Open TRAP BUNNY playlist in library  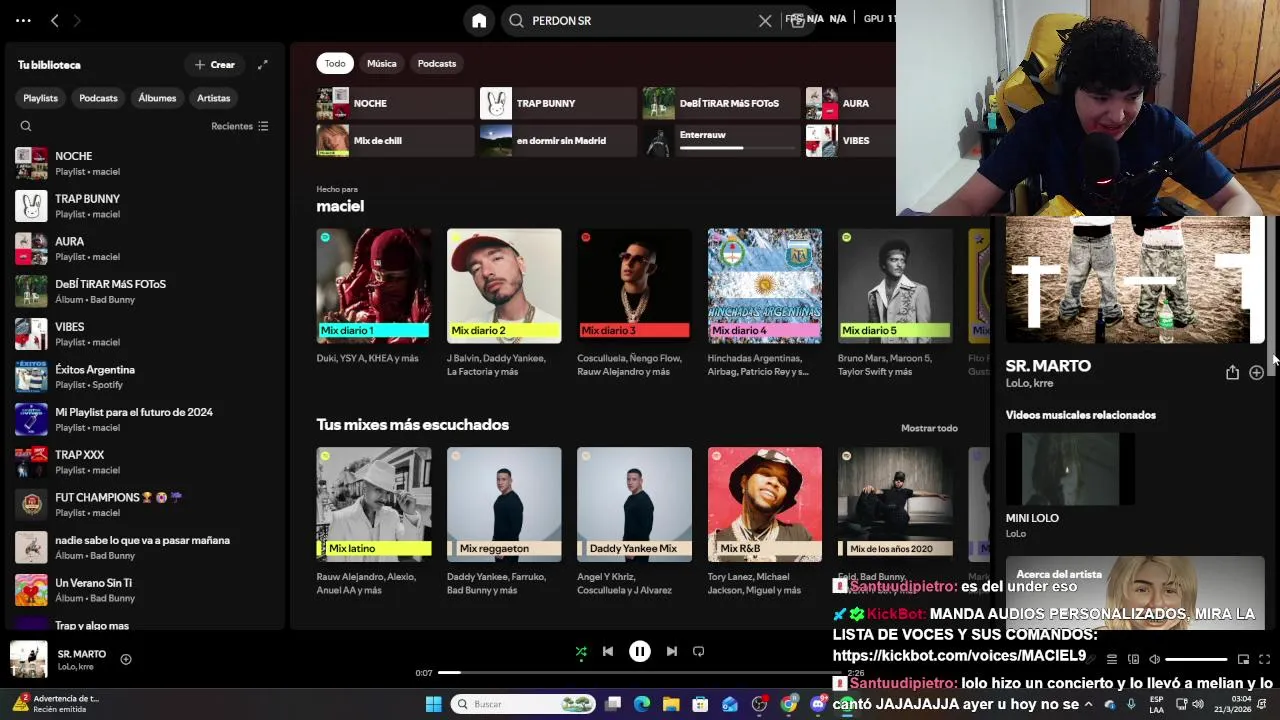[x=143, y=206]
